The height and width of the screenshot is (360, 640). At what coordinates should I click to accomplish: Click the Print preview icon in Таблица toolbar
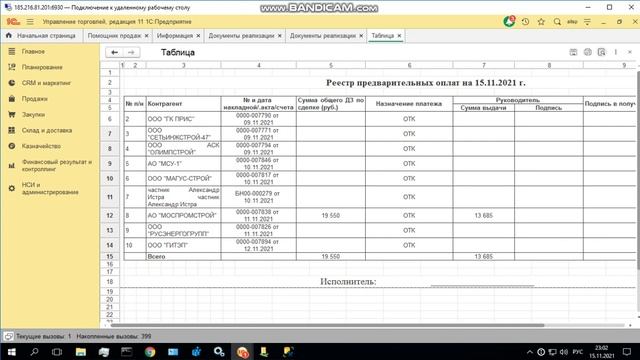point(602,52)
